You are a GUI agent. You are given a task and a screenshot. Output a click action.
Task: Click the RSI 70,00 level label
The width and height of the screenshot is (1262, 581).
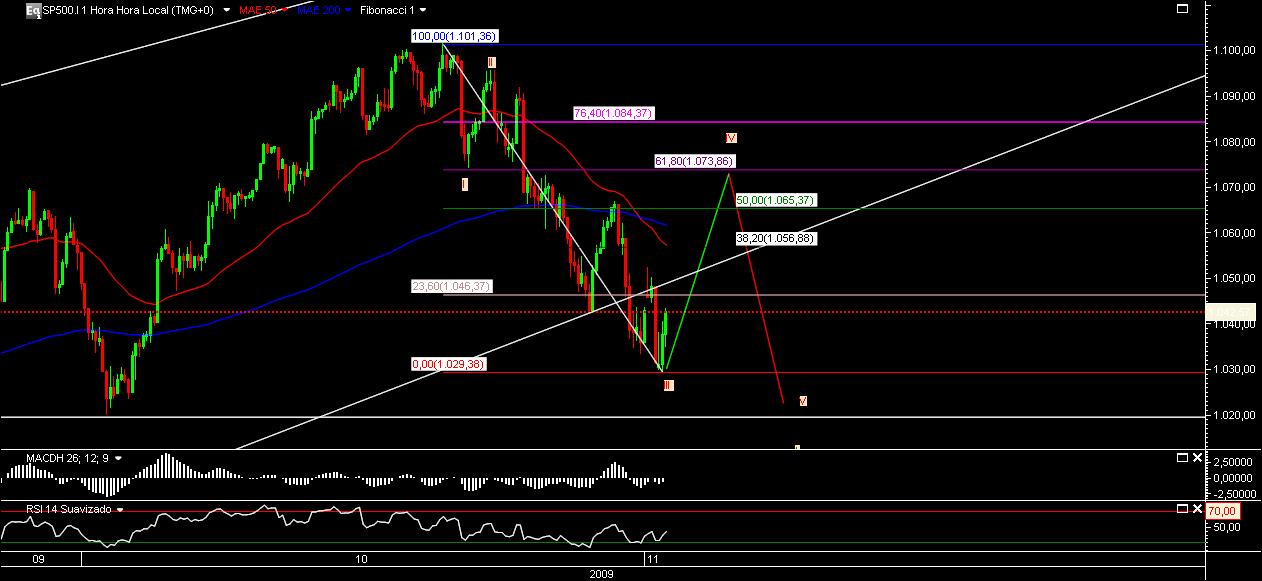1224,511
